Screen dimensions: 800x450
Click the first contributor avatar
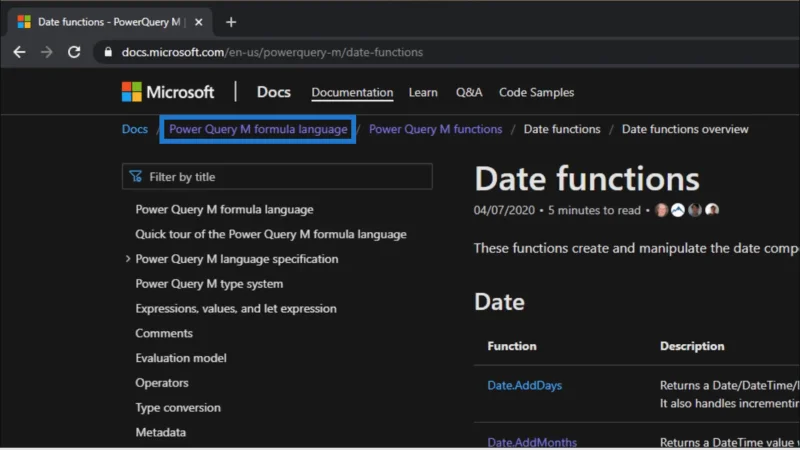click(x=662, y=210)
